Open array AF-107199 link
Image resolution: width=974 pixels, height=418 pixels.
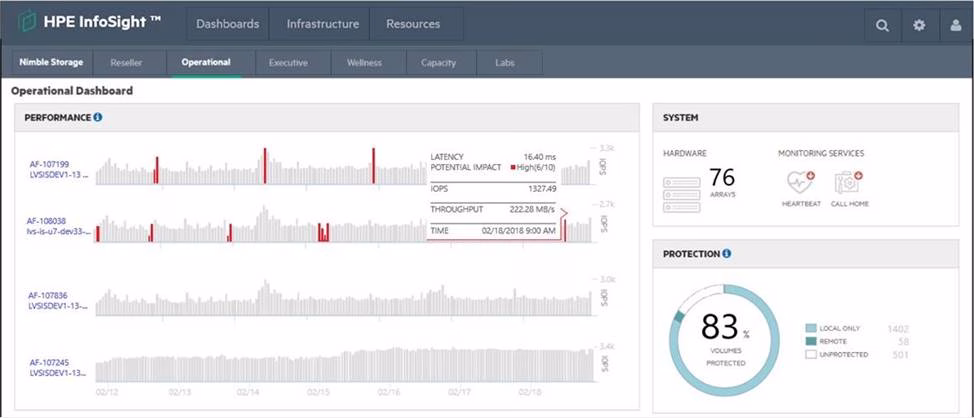pyautogui.click(x=48, y=163)
